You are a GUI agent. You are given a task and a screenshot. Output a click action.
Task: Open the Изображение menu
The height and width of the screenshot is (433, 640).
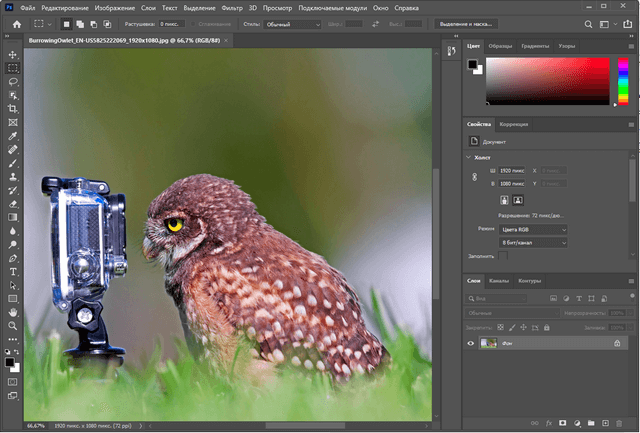(115, 8)
